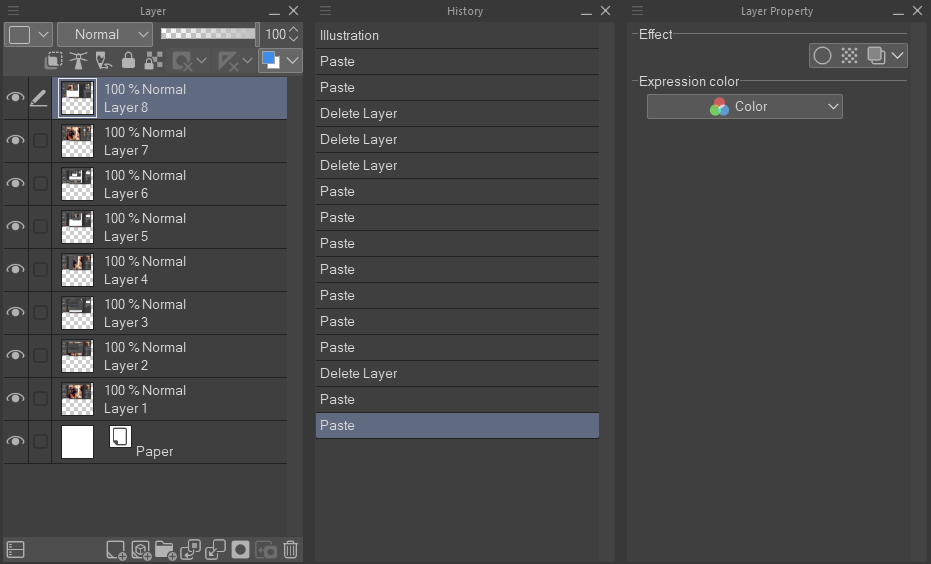
Task: Select Layer 3 in the layer list
Action: coord(170,313)
